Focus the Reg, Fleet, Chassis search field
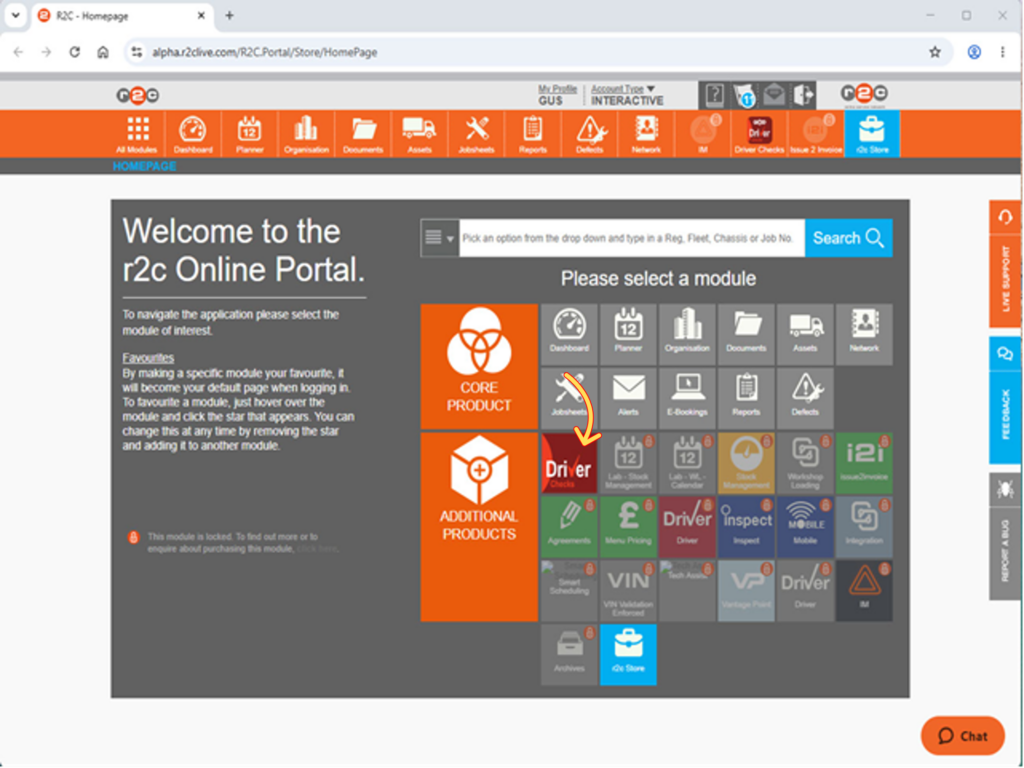Image resolution: width=1024 pixels, height=768 pixels. pos(632,238)
